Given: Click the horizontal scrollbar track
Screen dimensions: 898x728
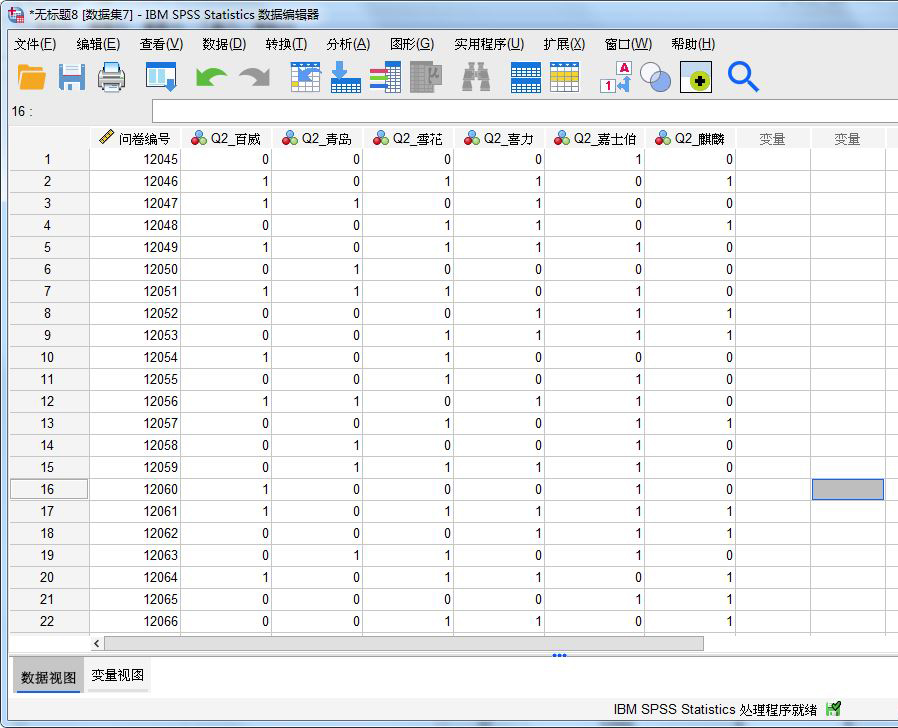Looking at the screenshot, I should [404, 644].
